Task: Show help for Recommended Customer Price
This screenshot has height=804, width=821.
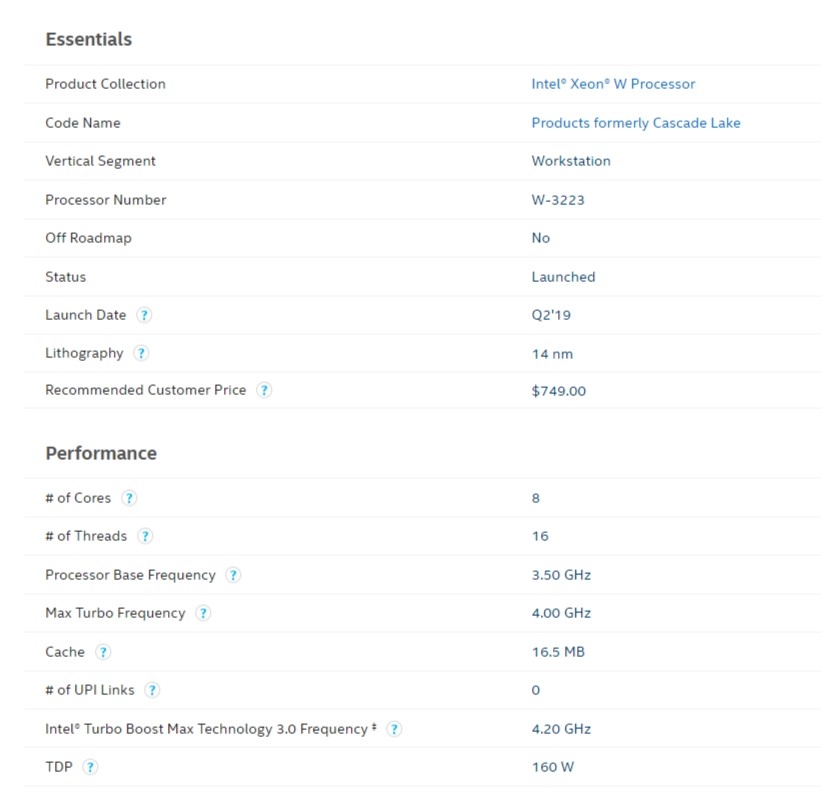Action: (x=264, y=390)
